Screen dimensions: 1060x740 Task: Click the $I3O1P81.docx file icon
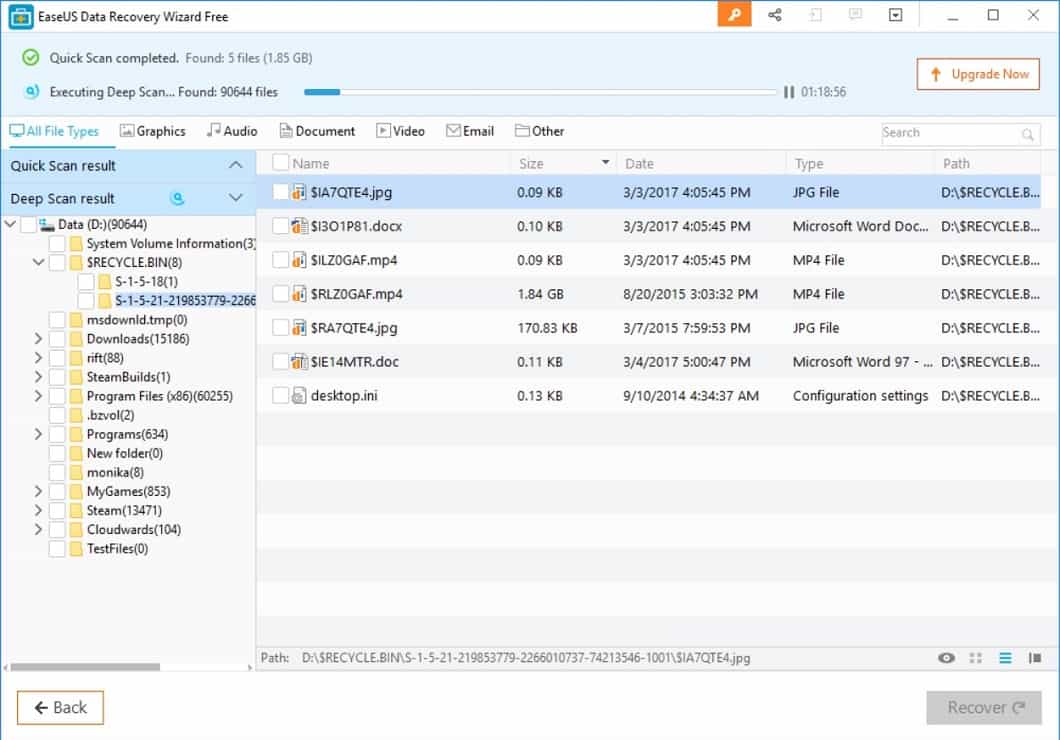coord(299,226)
